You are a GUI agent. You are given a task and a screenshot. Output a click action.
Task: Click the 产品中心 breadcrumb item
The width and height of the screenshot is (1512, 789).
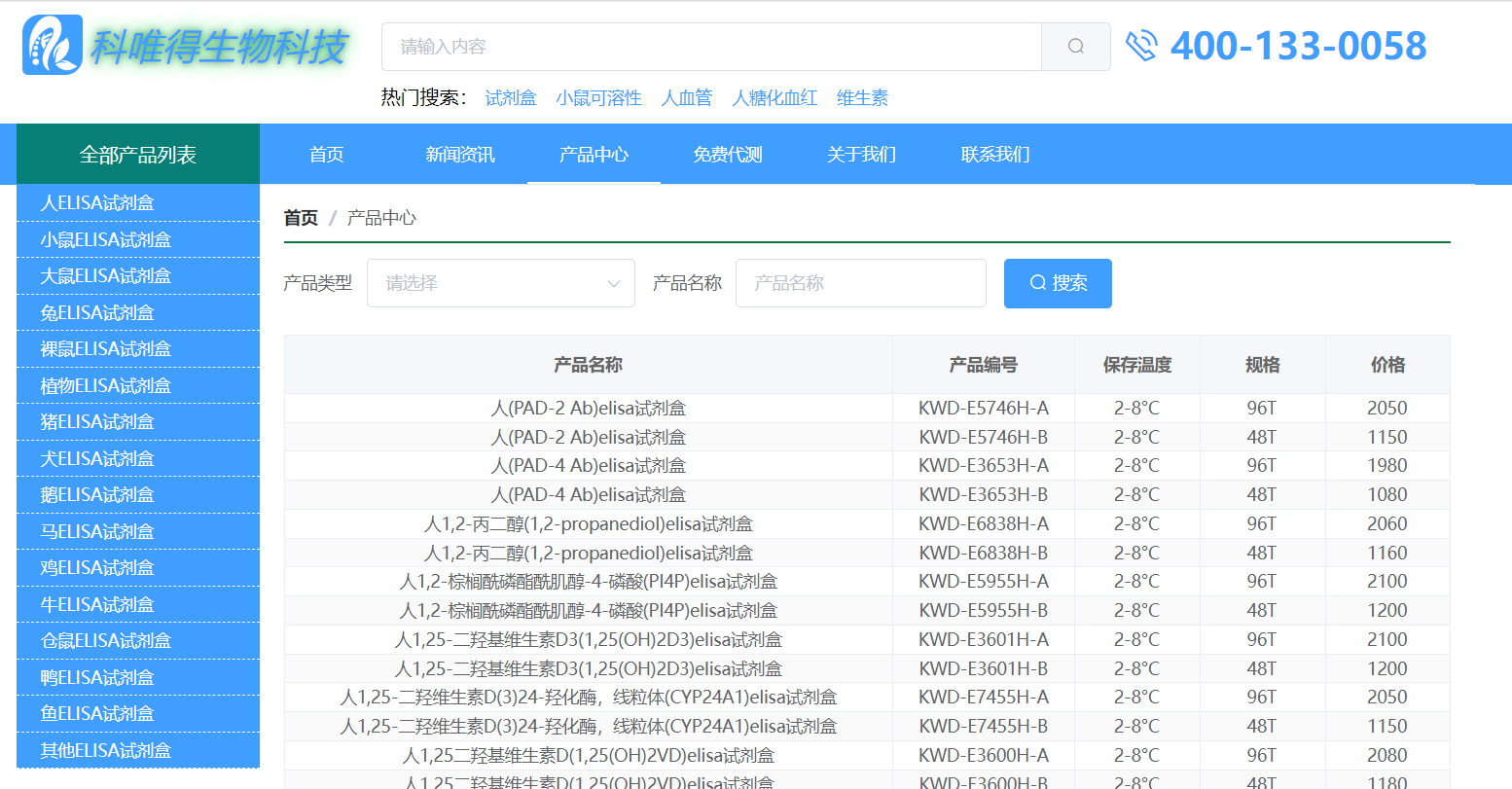tap(381, 218)
